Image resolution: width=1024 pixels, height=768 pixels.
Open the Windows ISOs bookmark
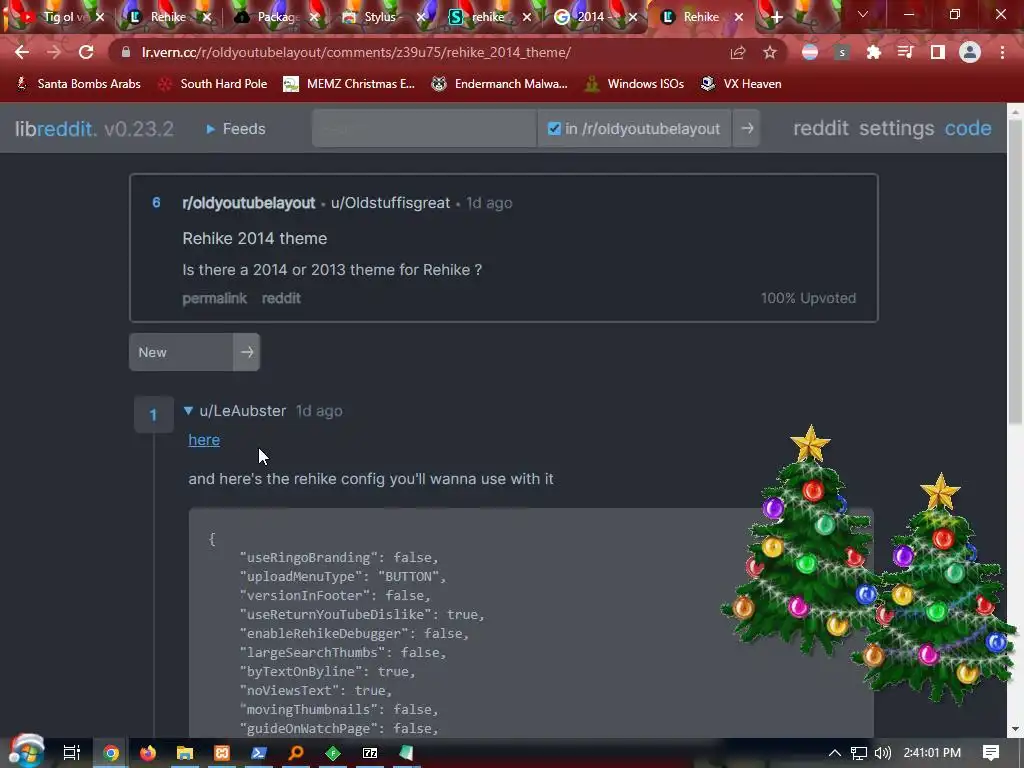pyautogui.click(x=634, y=84)
